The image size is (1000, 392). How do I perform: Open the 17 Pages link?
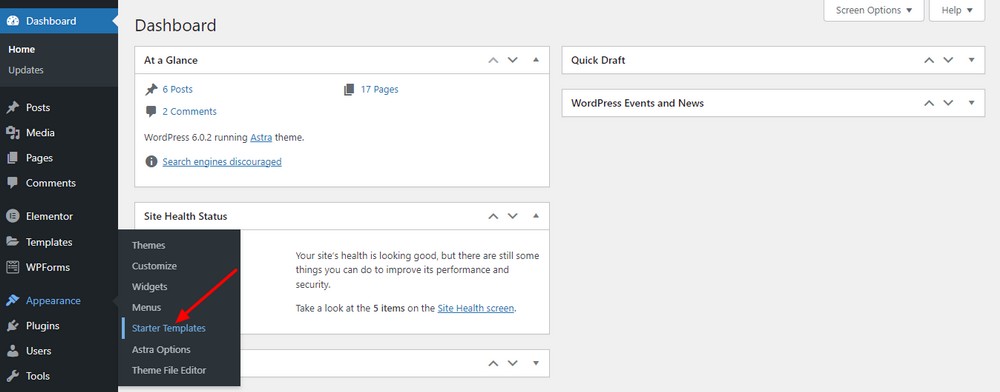379,90
